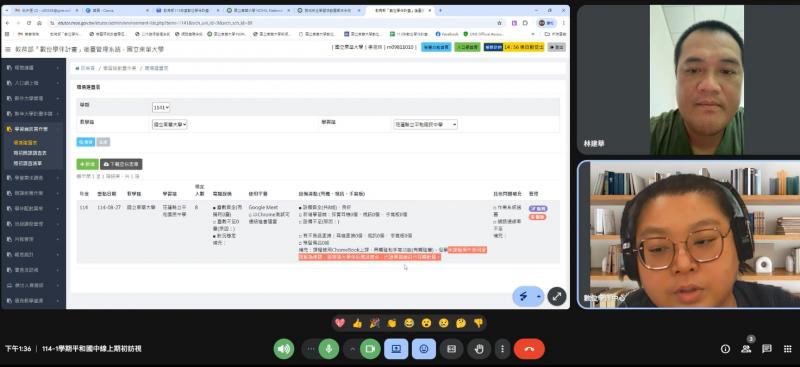Expand shared screen with the fullscreen arrows icon
The width and height of the screenshot is (800, 367).
pyautogui.click(x=557, y=296)
